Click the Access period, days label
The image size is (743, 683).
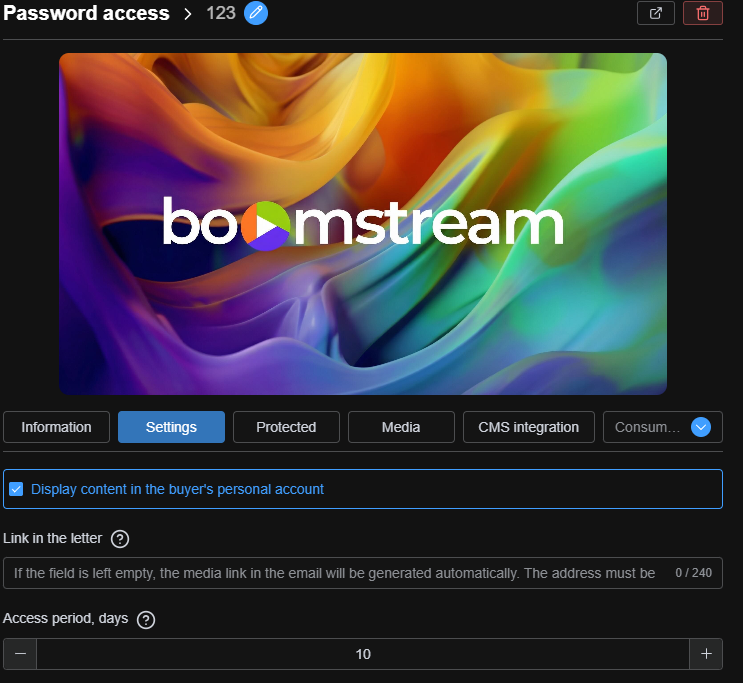click(65, 619)
